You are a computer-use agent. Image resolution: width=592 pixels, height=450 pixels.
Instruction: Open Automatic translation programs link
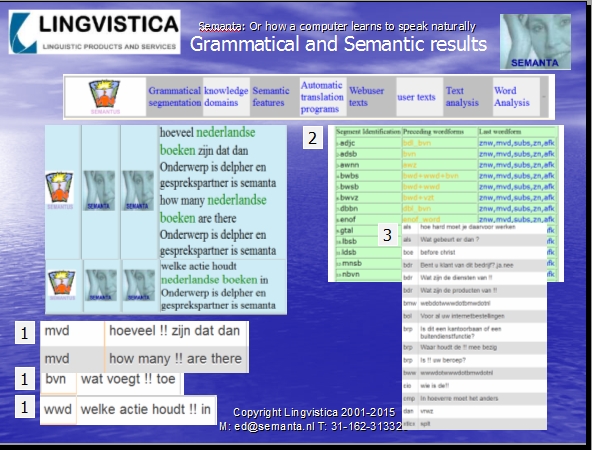pyautogui.click(x=322, y=97)
